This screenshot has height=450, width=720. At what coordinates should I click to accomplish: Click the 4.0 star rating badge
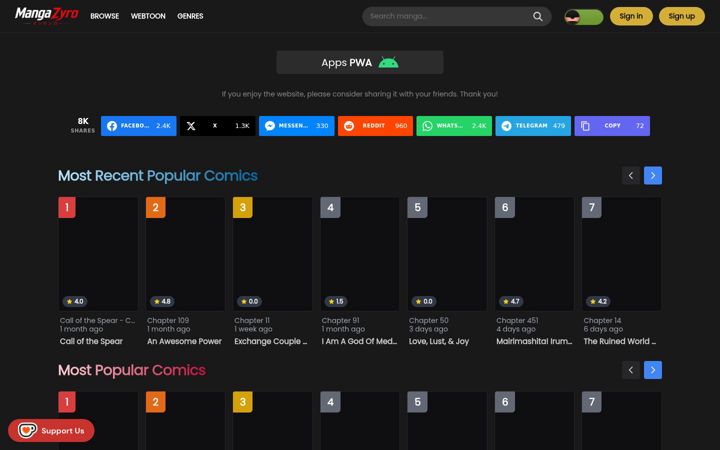[x=75, y=301]
